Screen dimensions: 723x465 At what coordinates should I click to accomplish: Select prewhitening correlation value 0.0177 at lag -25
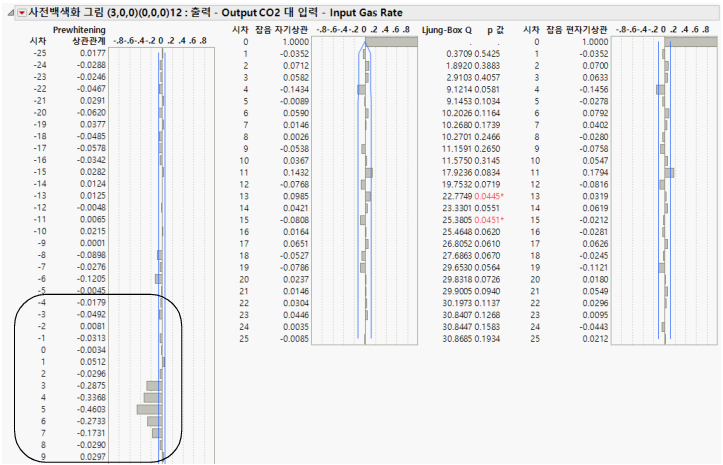tap(93, 53)
